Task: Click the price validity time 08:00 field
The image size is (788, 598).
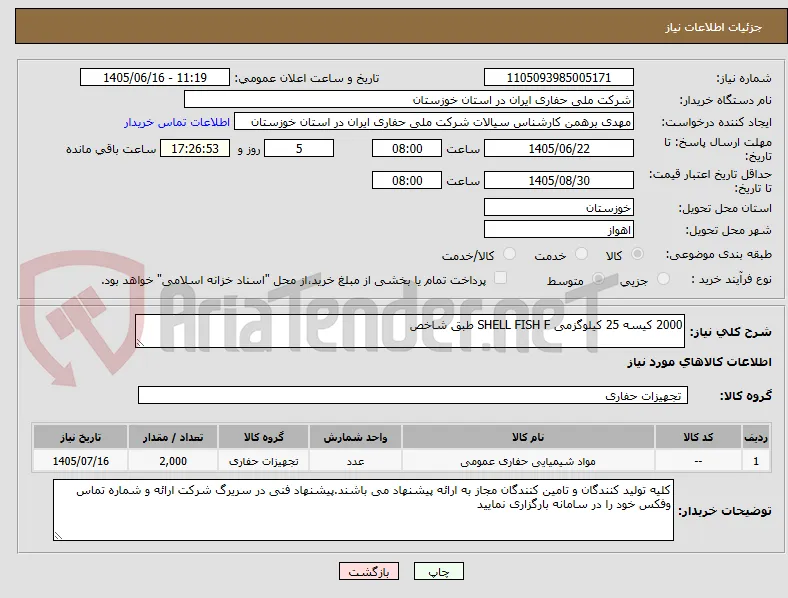Action: tap(407, 180)
